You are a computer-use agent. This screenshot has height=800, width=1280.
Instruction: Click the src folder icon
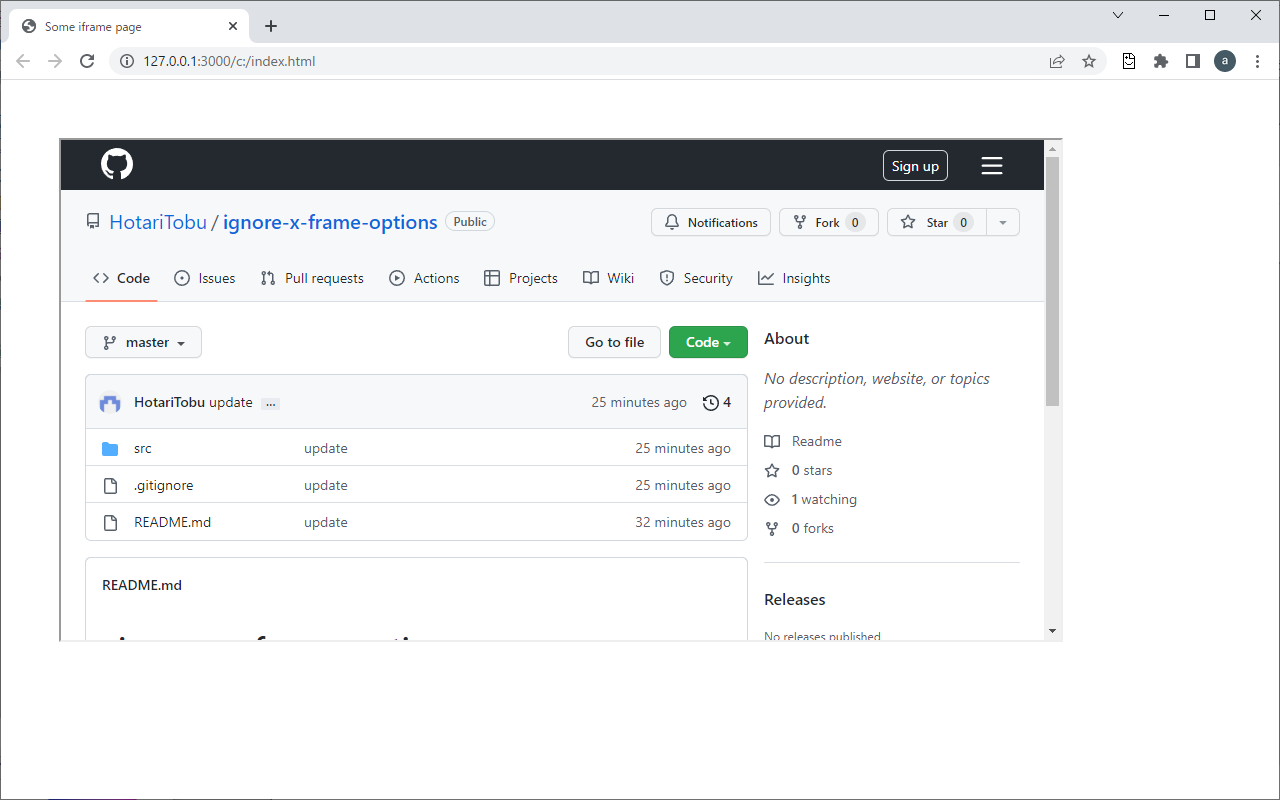(x=110, y=448)
